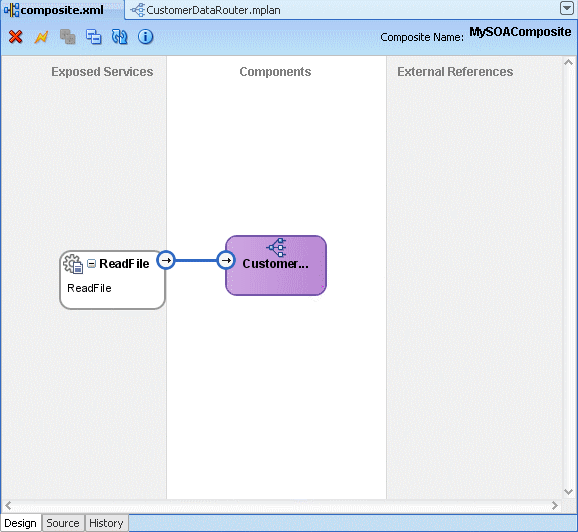Collapse the ReadFile service box

(x=91, y=263)
